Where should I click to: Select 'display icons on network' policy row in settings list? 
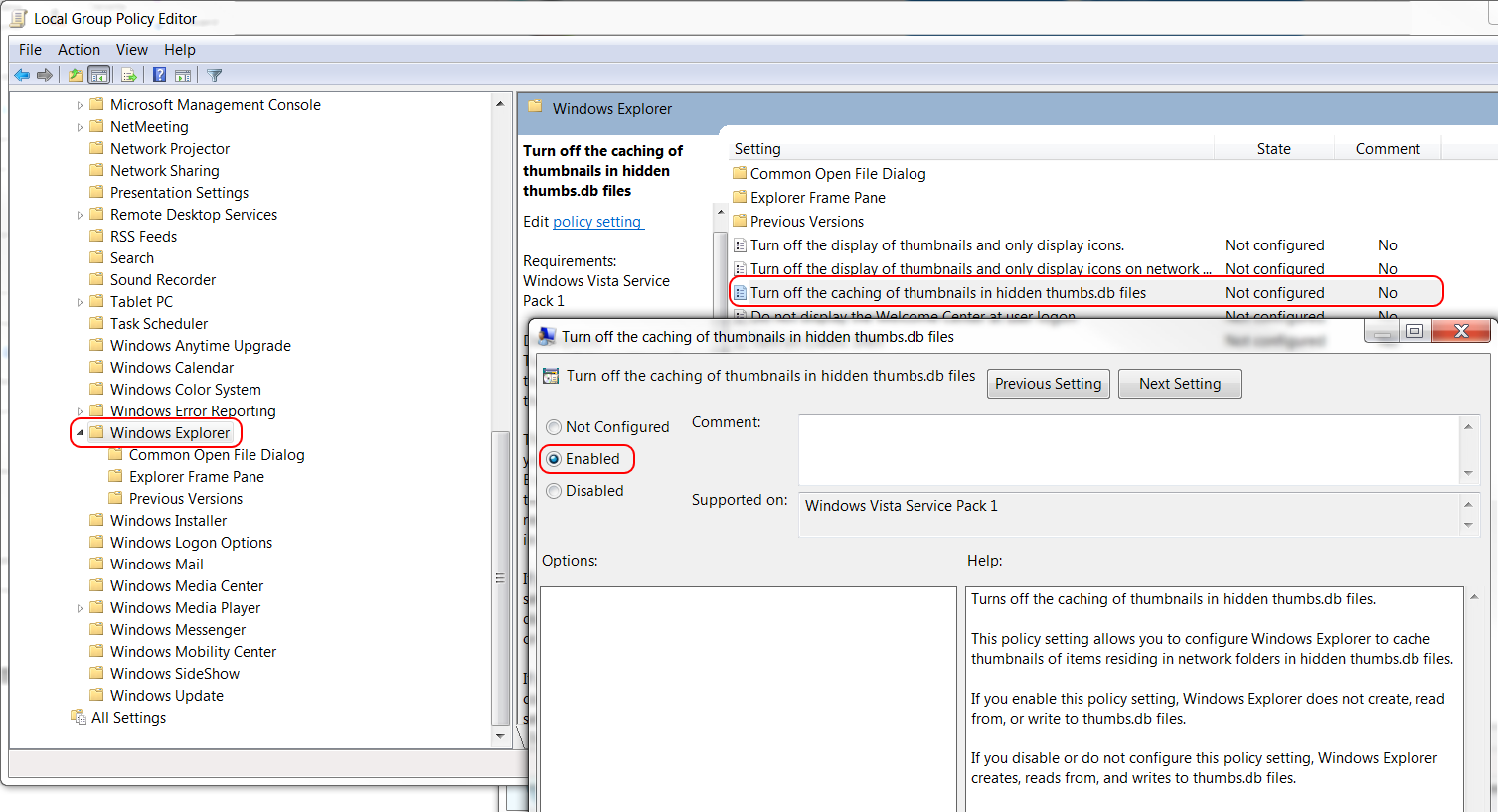(1085, 268)
